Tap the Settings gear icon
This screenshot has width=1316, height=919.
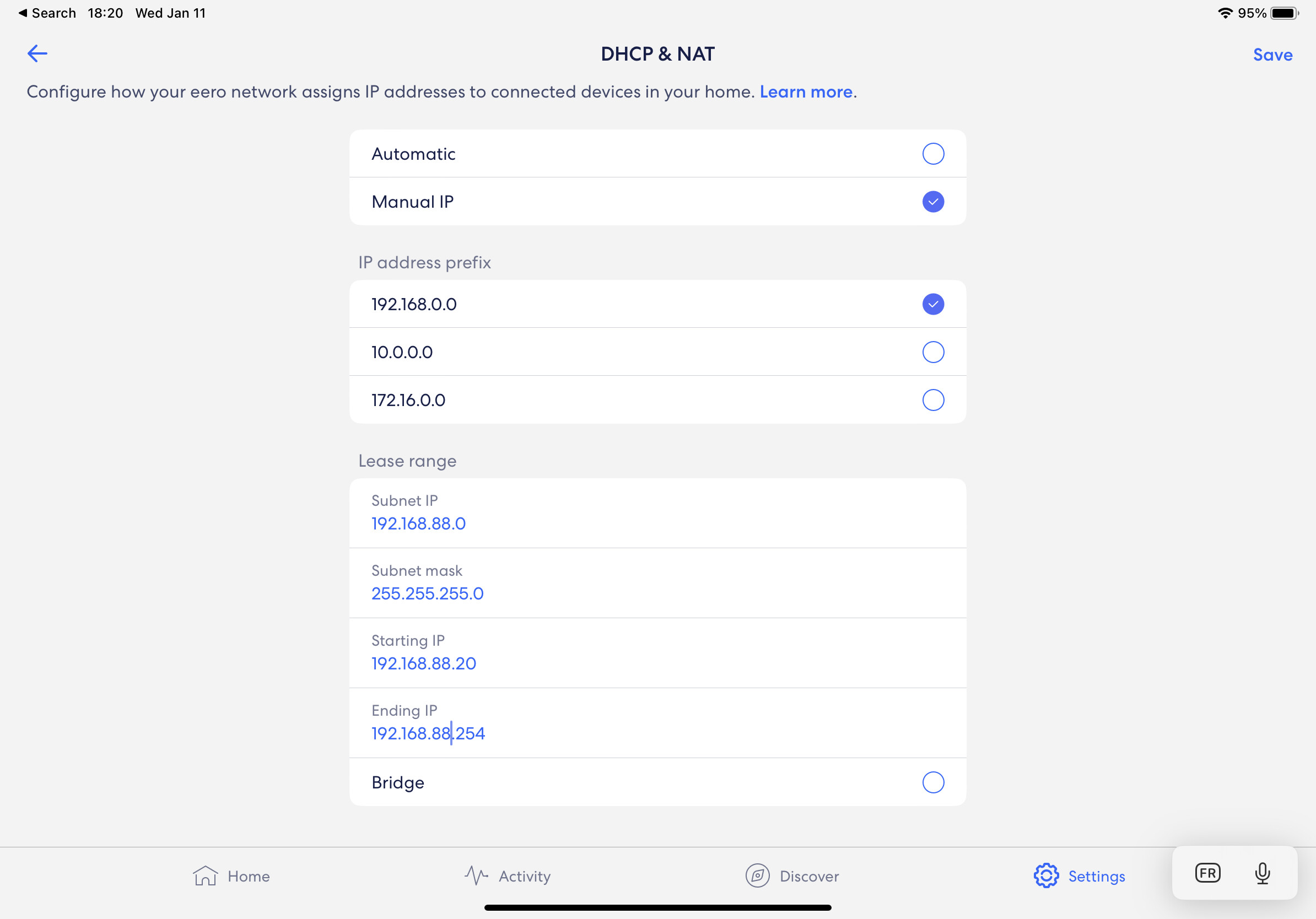coord(1045,875)
